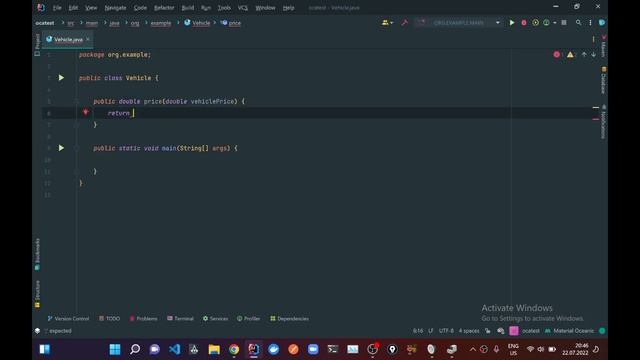The width and height of the screenshot is (640, 360).
Task: Open the Profiler tool window
Action: pyautogui.click(x=249, y=318)
